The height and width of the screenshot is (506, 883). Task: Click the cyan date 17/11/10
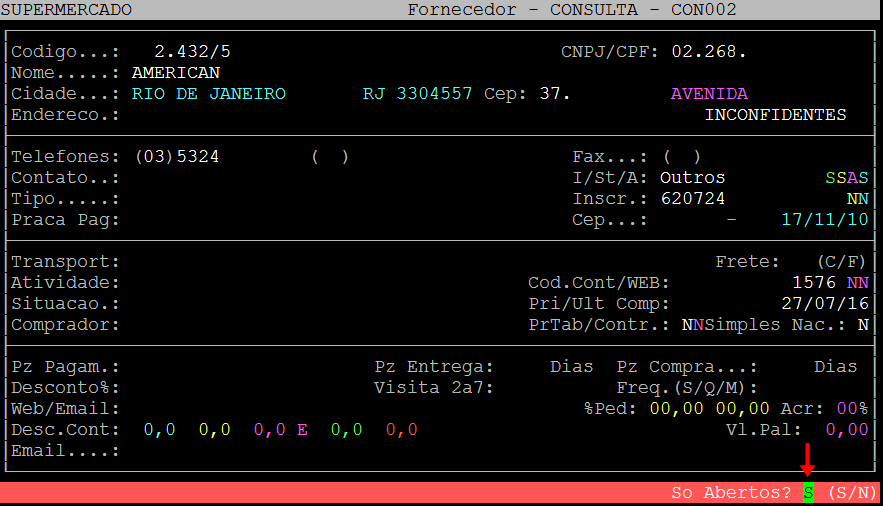824,219
